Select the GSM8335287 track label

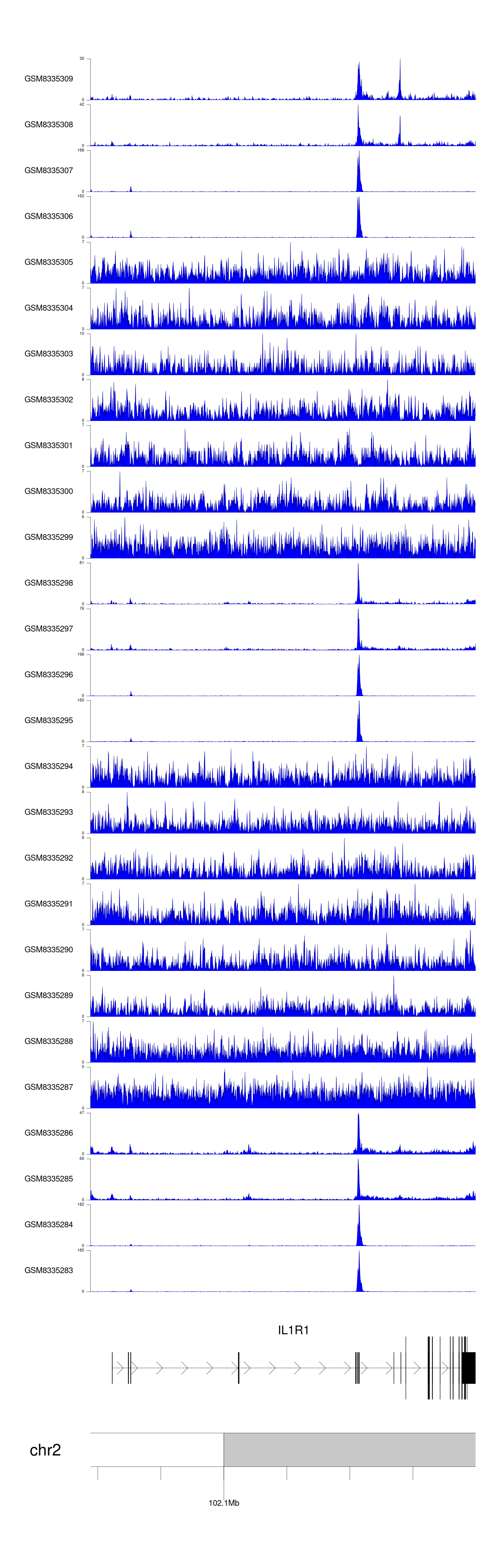[49, 1087]
